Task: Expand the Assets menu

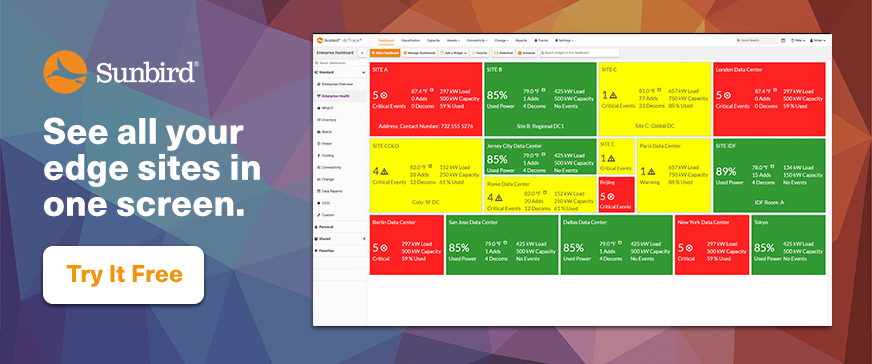Action: [x=453, y=41]
